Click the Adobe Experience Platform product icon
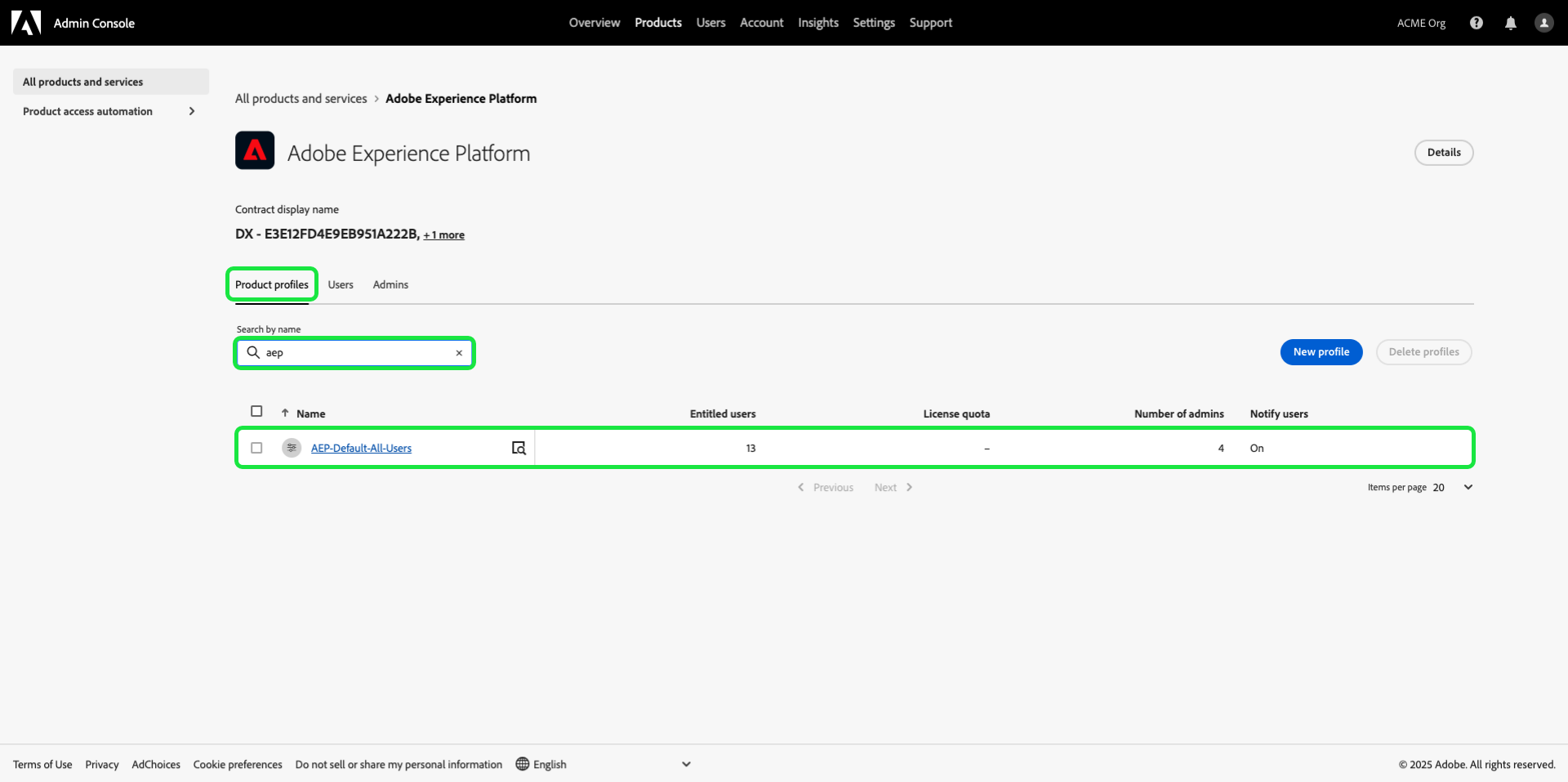Image resolution: width=1568 pixels, height=782 pixels. pos(255,150)
